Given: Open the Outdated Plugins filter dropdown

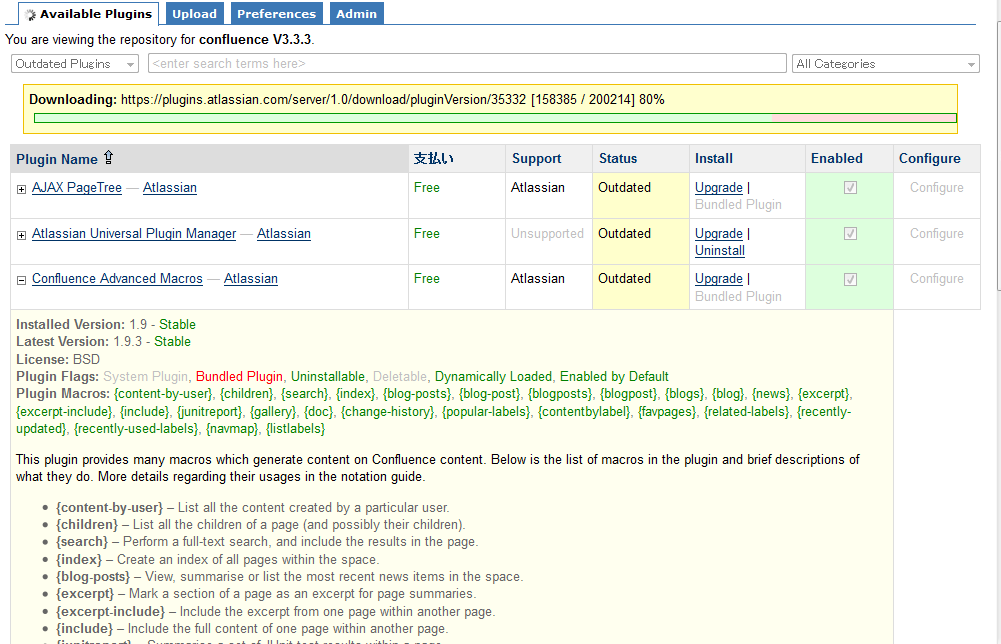Looking at the screenshot, I should pyautogui.click(x=75, y=64).
